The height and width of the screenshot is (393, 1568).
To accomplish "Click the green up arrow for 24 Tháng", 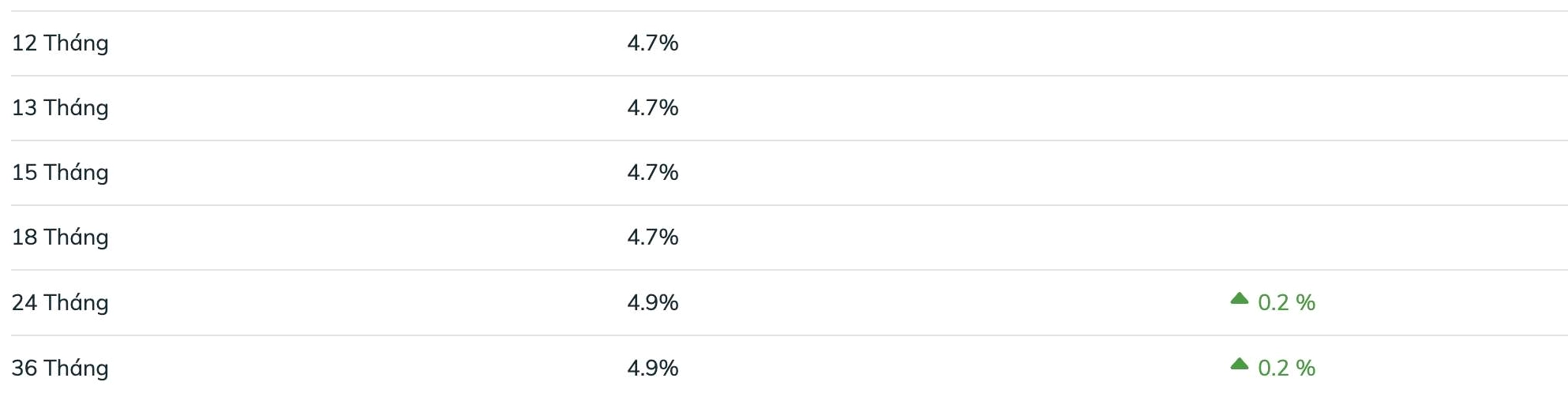I will coord(1239,298).
